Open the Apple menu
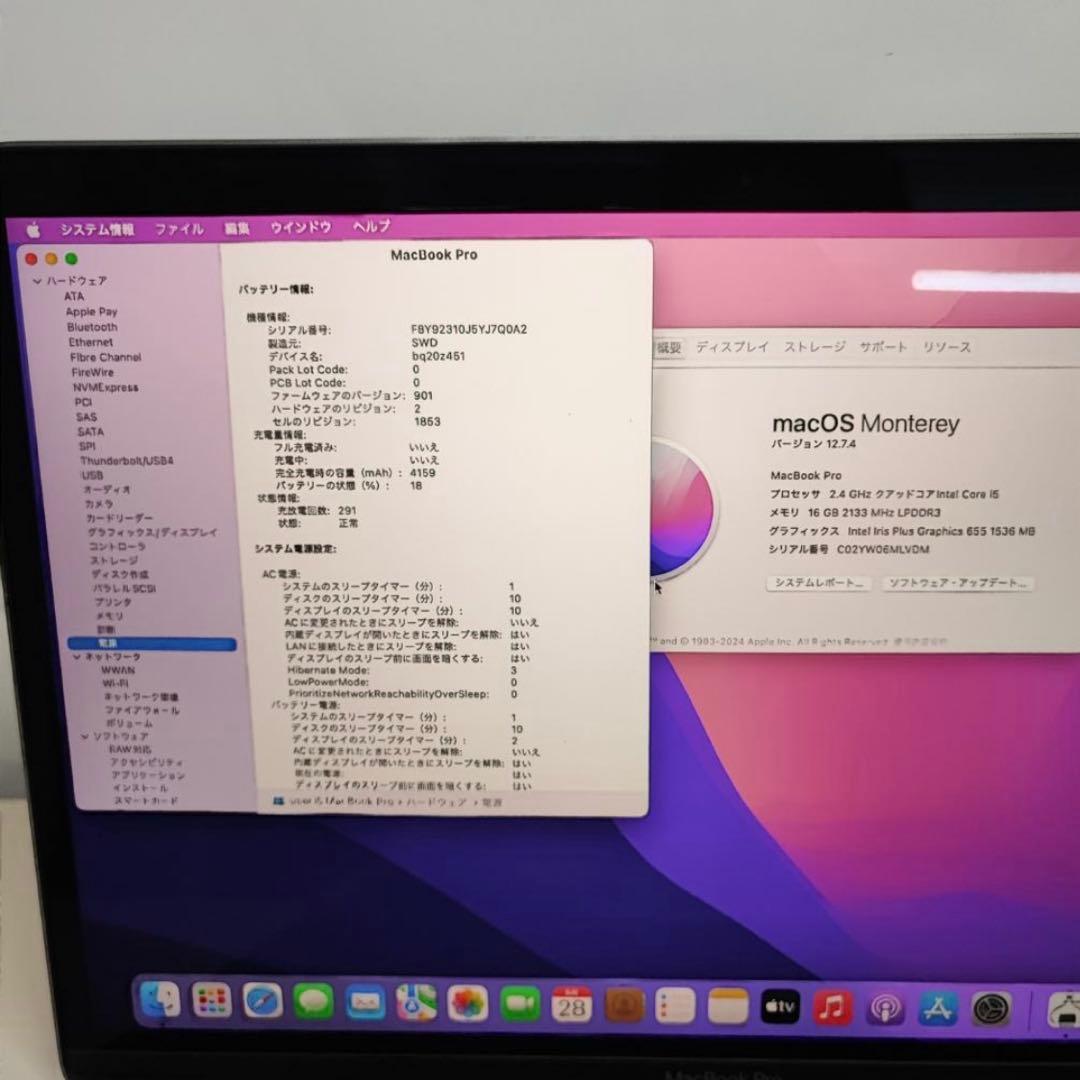The height and width of the screenshot is (1080, 1080). coord(33,230)
